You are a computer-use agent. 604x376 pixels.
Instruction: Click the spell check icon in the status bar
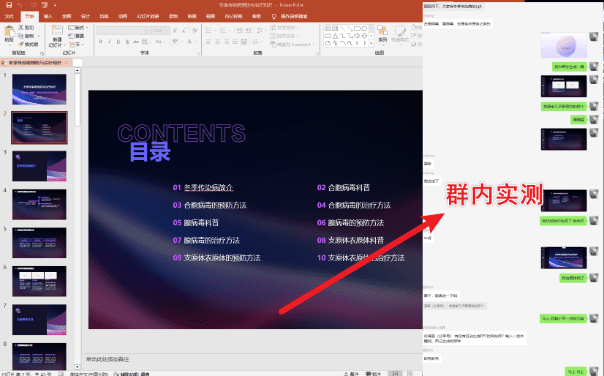tap(61, 374)
